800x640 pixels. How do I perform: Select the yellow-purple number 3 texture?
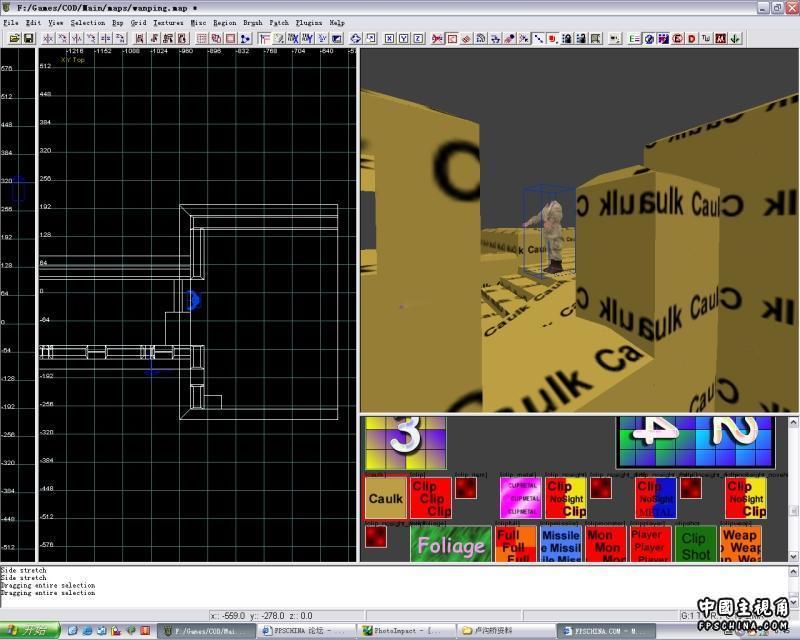click(406, 442)
